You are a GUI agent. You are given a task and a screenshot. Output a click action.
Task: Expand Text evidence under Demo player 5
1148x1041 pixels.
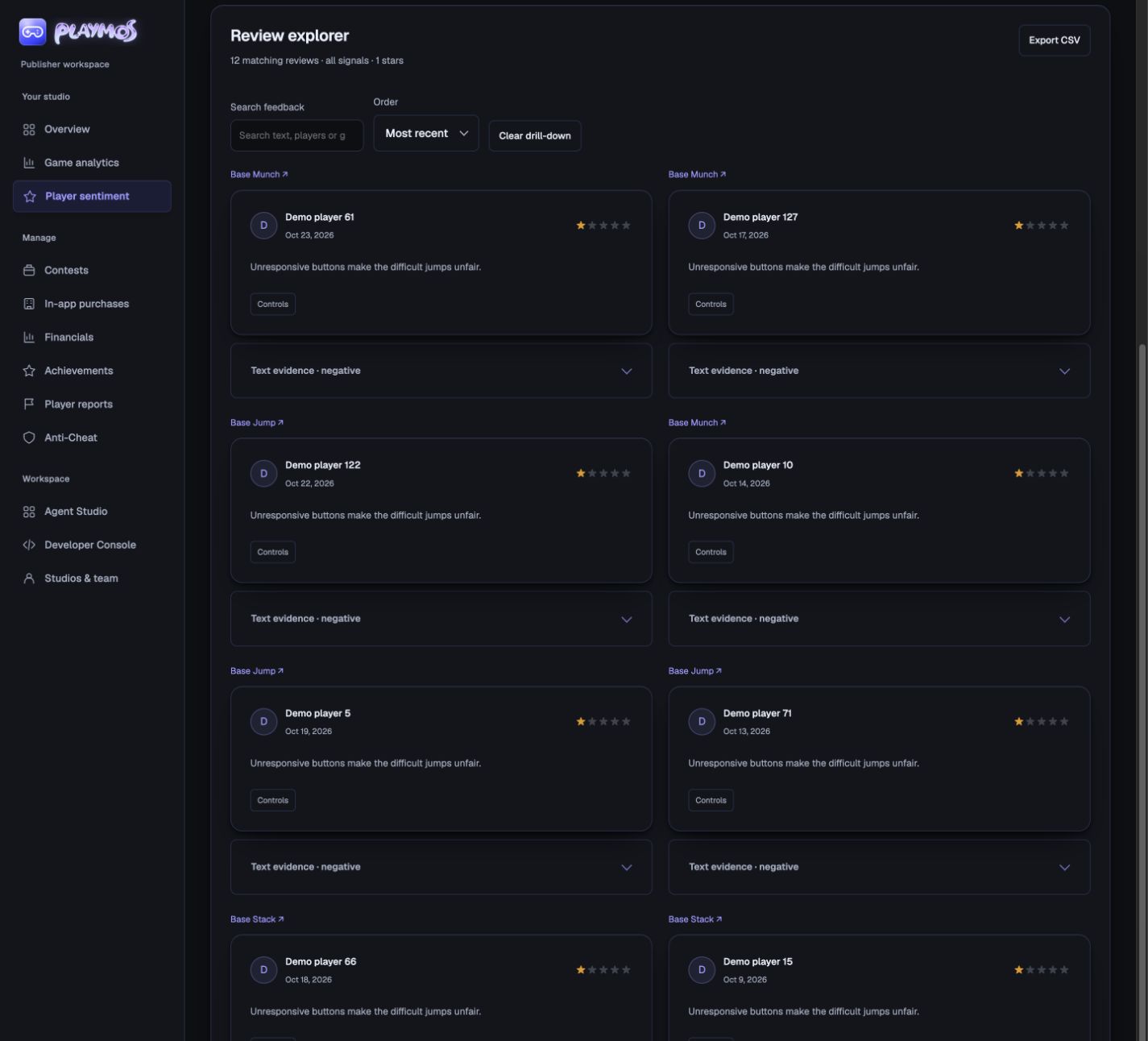tap(441, 867)
